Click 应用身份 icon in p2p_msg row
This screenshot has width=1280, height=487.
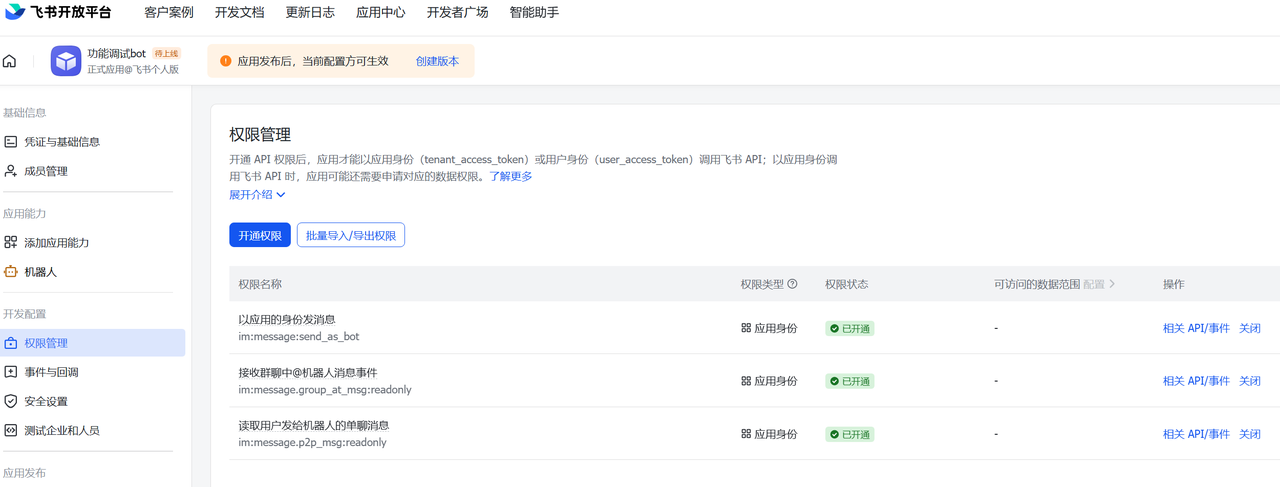tap(746, 434)
